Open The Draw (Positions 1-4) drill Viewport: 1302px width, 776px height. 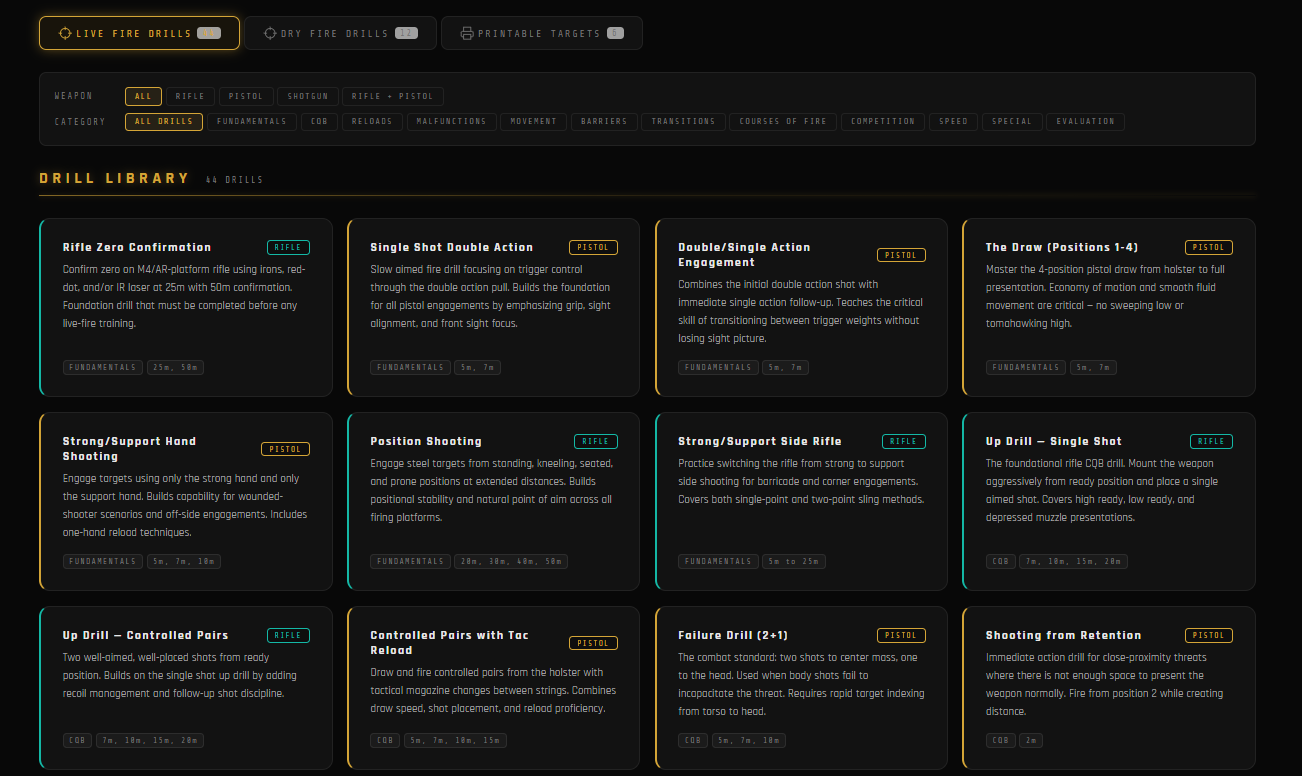(1108, 307)
